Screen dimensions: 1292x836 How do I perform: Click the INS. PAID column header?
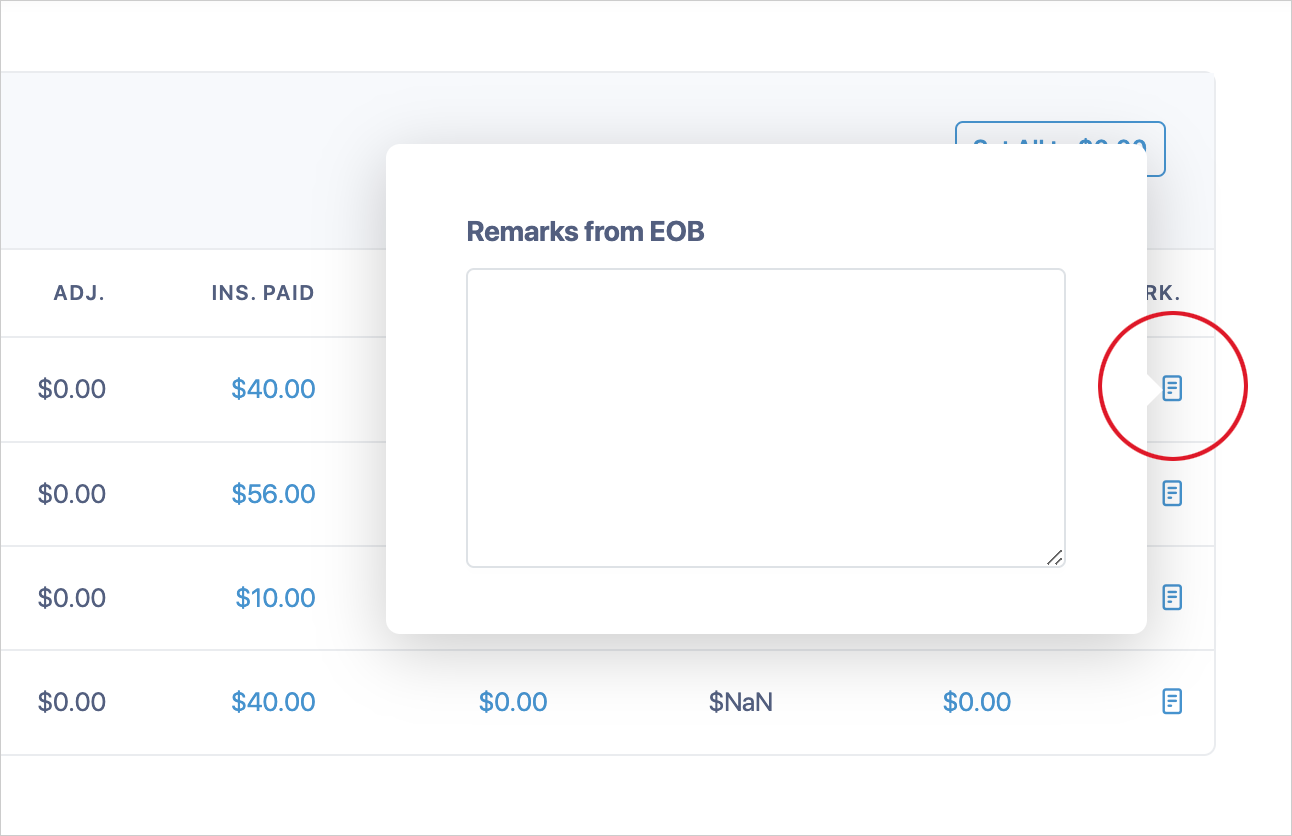[263, 293]
